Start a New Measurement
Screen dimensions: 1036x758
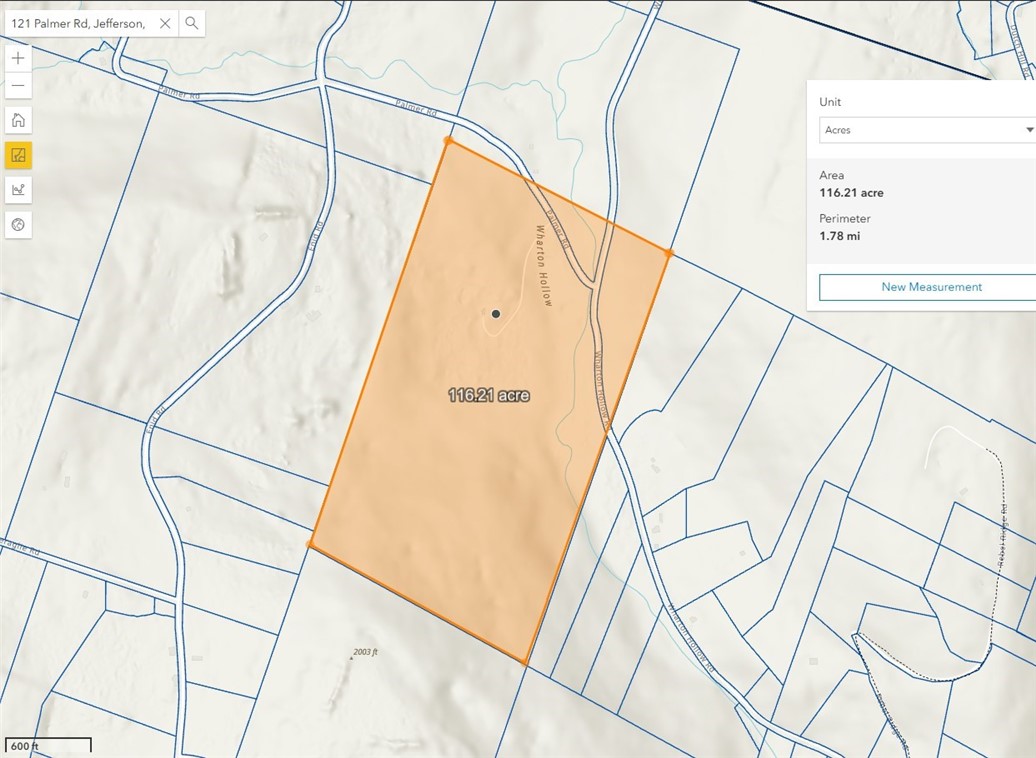click(931, 287)
